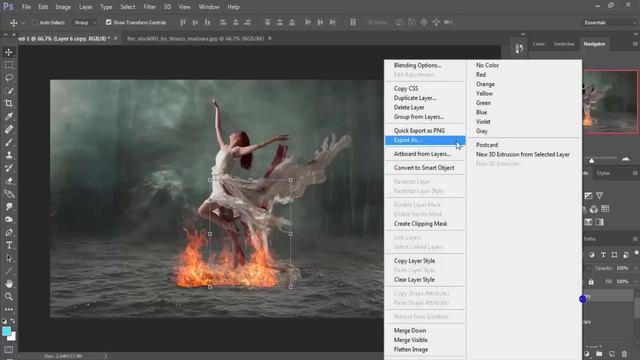Select the Hand tool
The height and width of the screenshot is (360, 640).
pyautogui.click(x=9, y=284)
